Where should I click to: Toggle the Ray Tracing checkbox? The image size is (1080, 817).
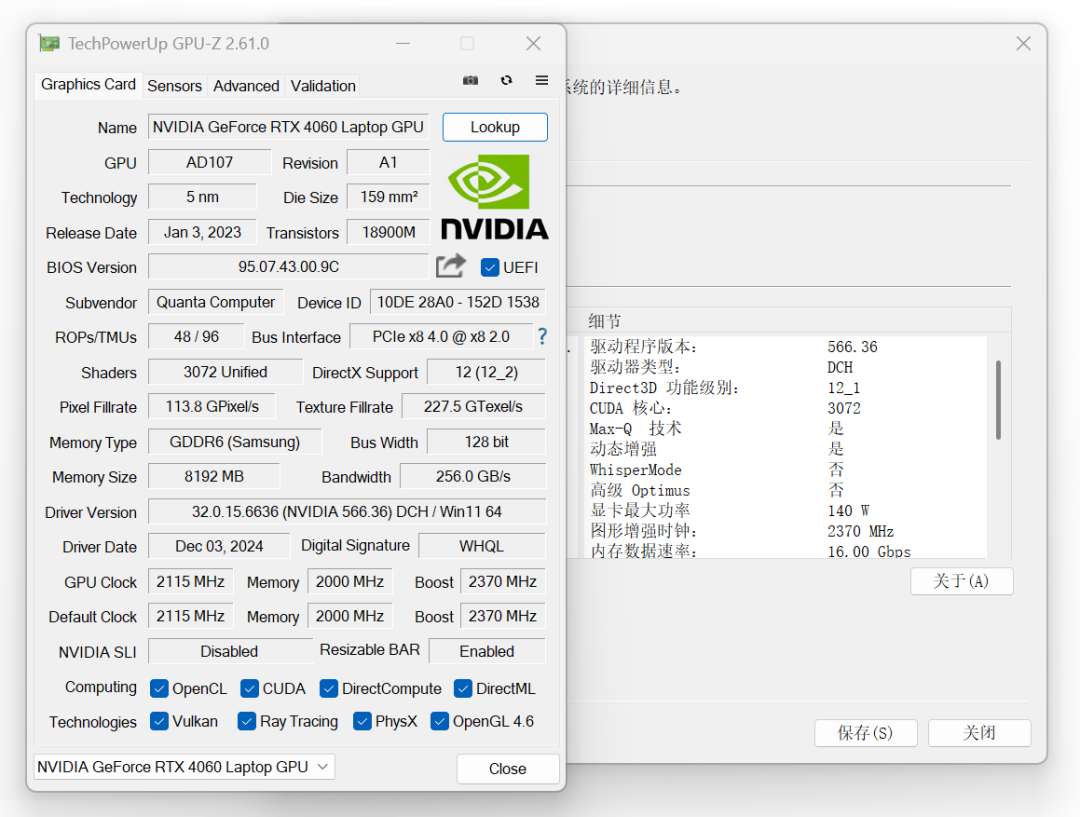click(247, 721)
